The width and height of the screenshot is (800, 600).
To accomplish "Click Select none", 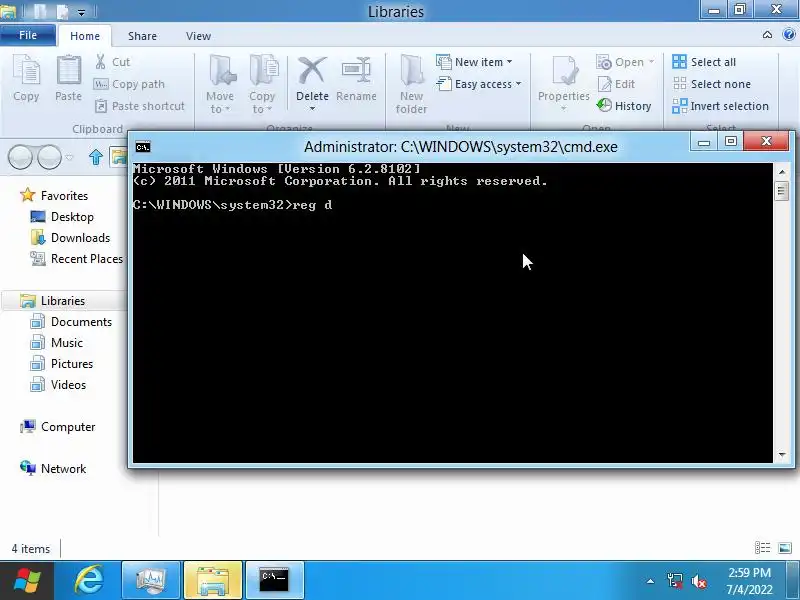I will (711, 84).
